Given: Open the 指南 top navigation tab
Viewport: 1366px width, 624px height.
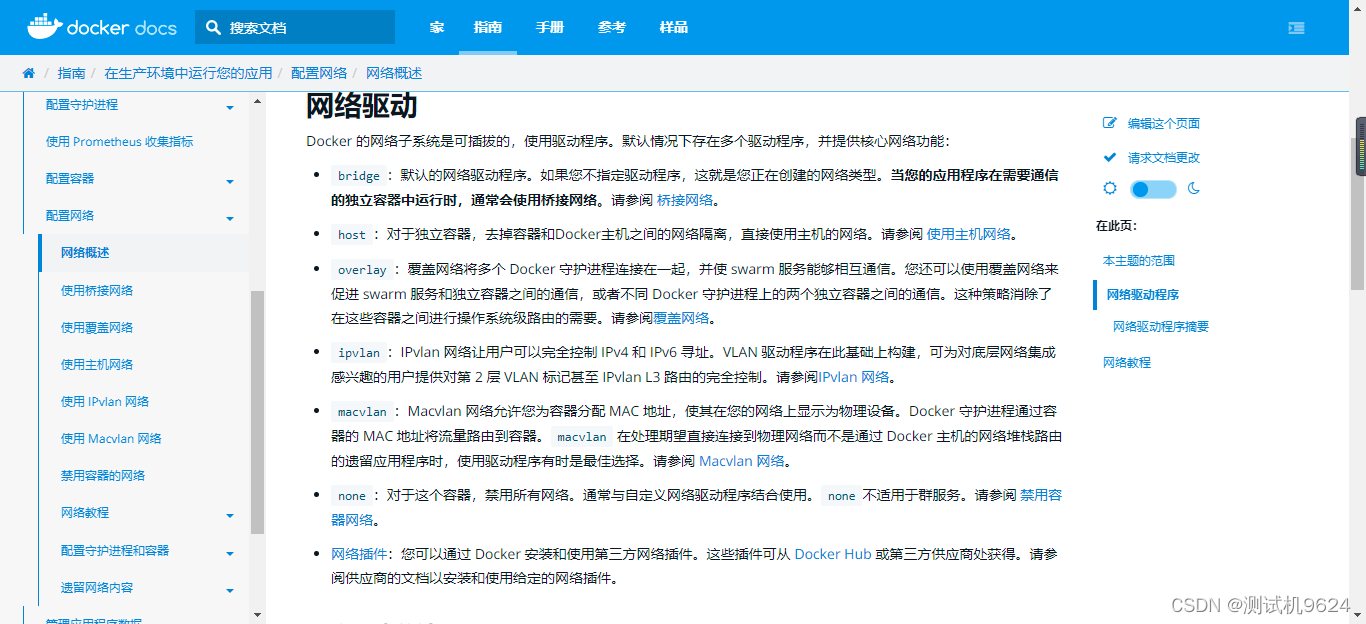Looking at the screenshot, I should click(x=488, y=27).
